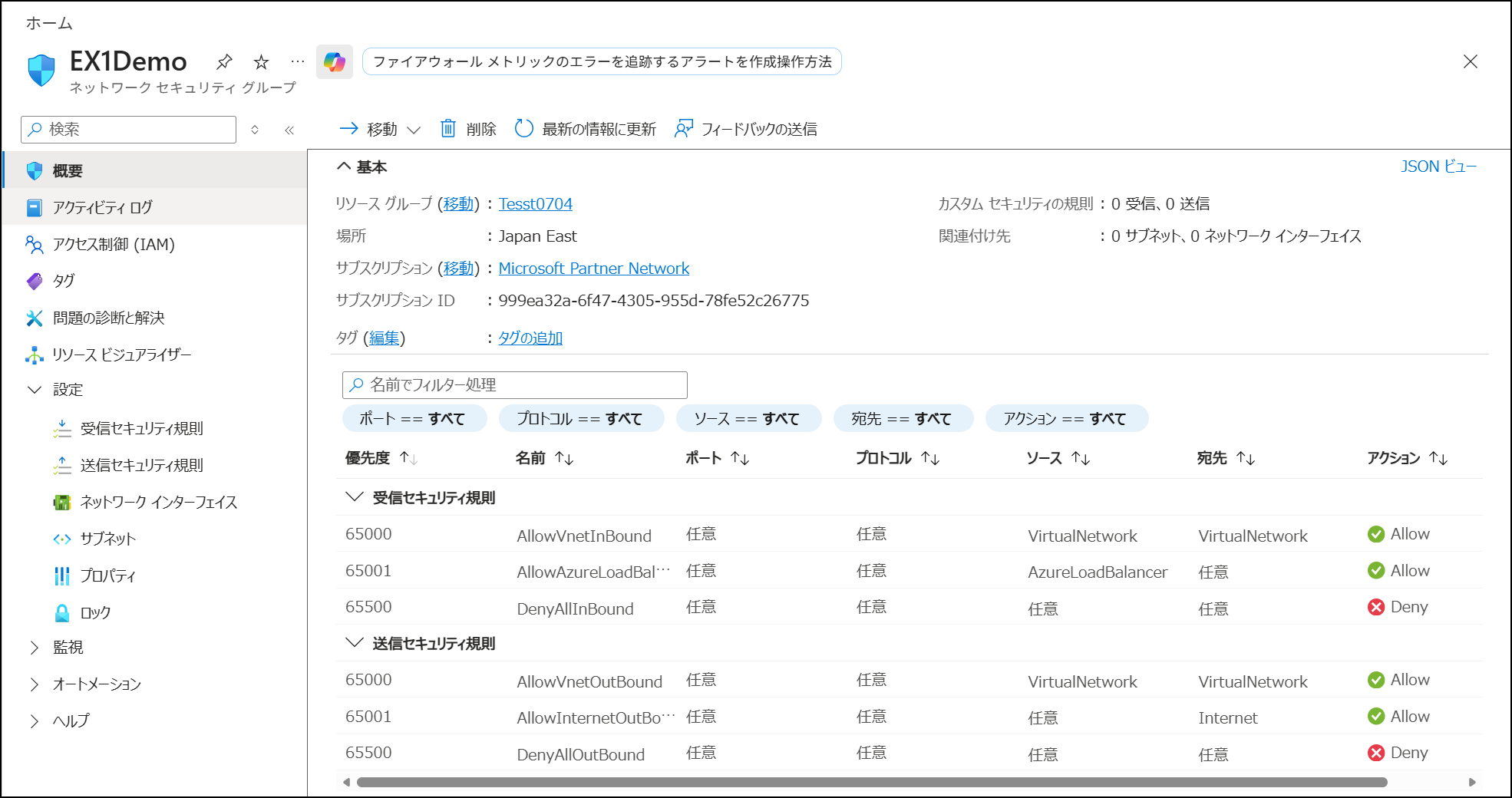Screen dimensions: 1512x798
Task: Click 移動 link beside リソース グループ
Action: tap(459, 204)
